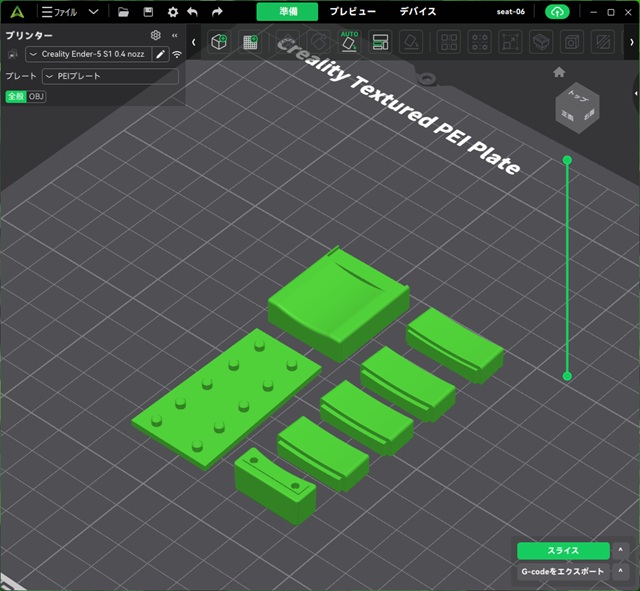Expand the PEIプレート plate type dropdown
The width and height of the screenshot is (640, 591).
point(110,76)
